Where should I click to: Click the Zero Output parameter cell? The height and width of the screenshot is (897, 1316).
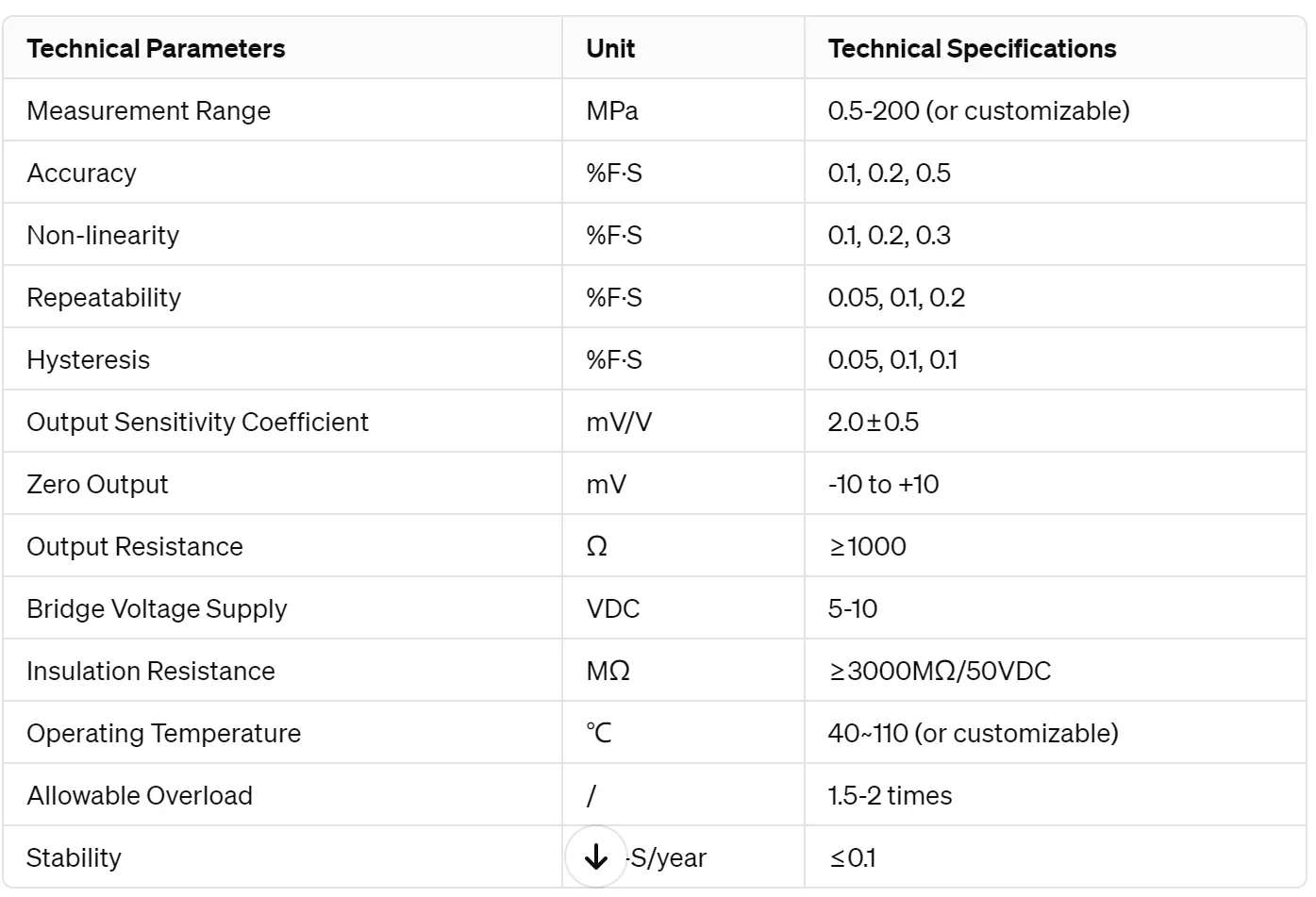coord(282,484)
